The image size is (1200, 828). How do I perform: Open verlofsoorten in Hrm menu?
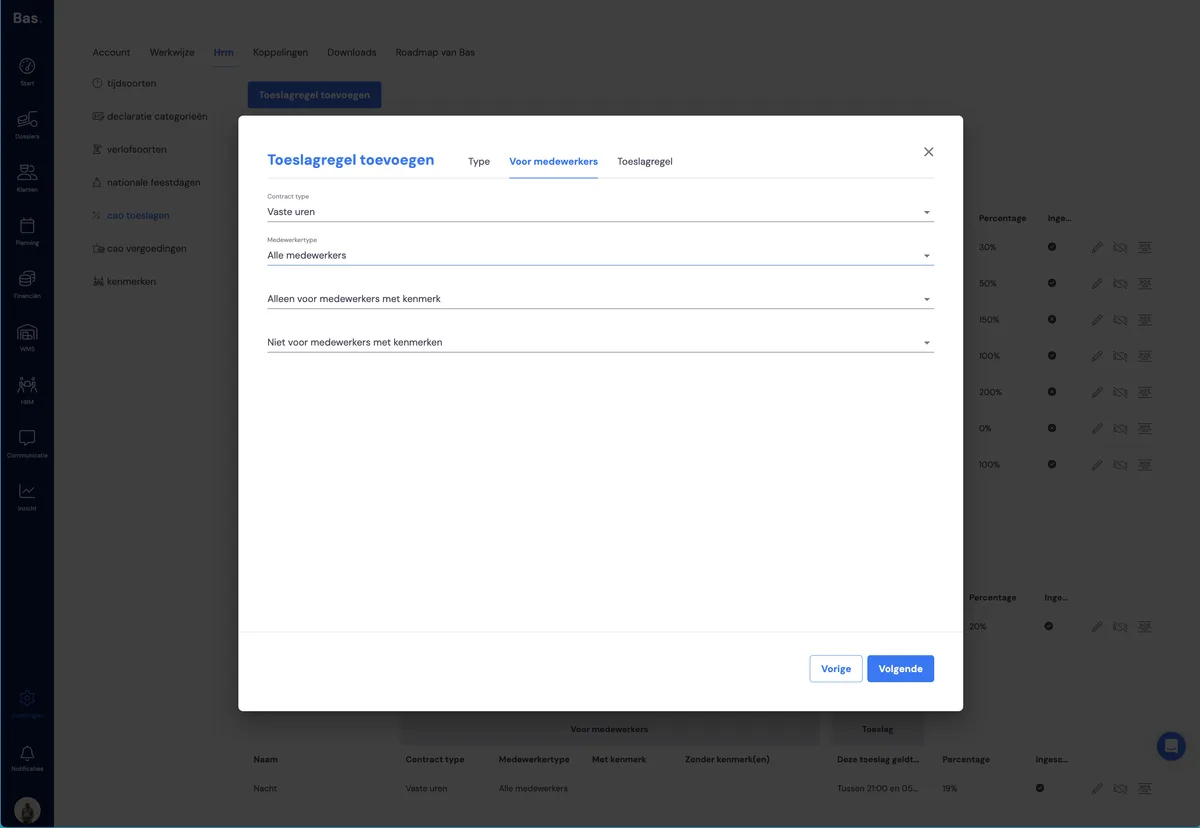(129, 149)
